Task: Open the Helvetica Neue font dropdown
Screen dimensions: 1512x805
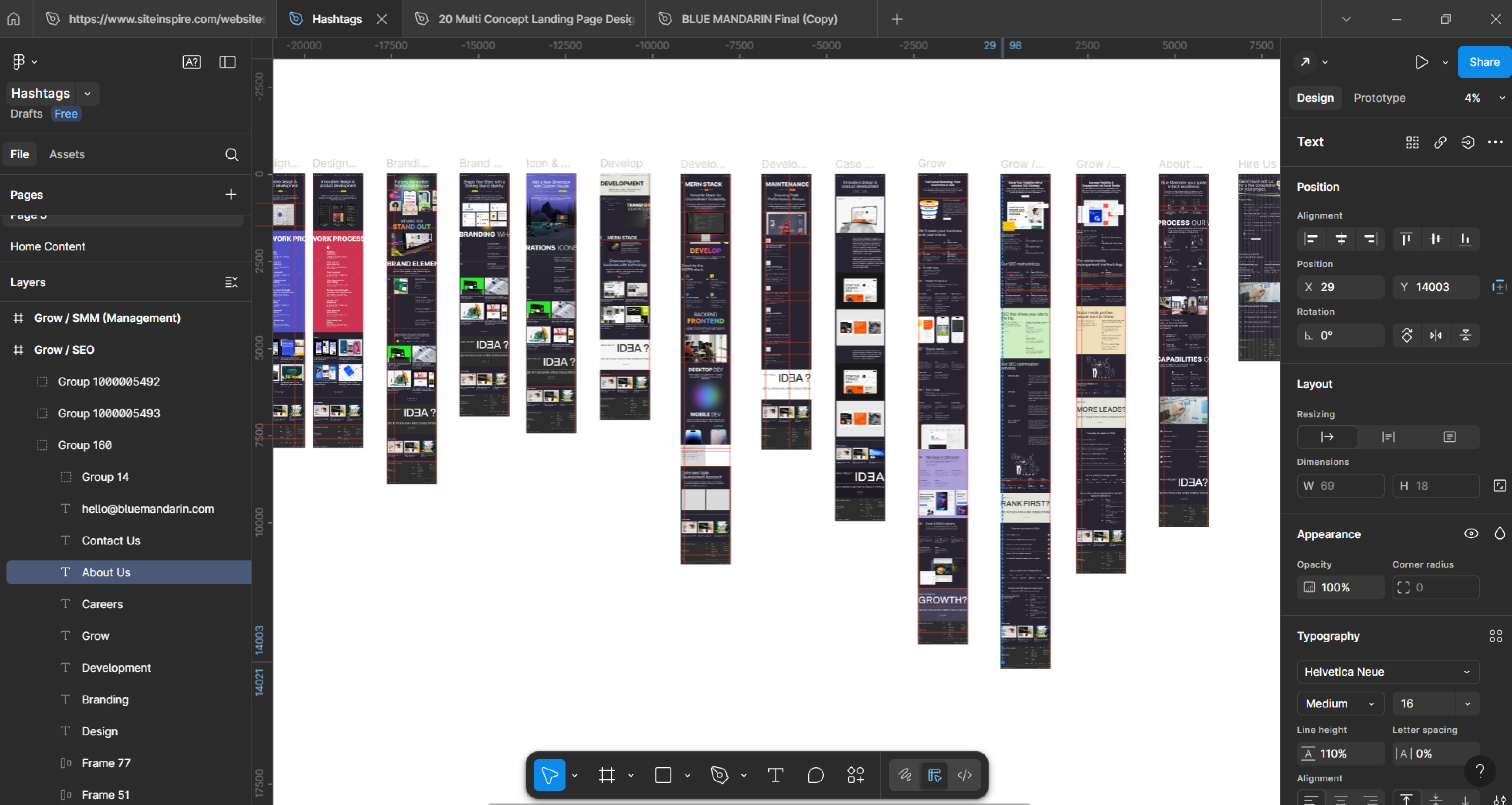Action: coord(1388,671)
